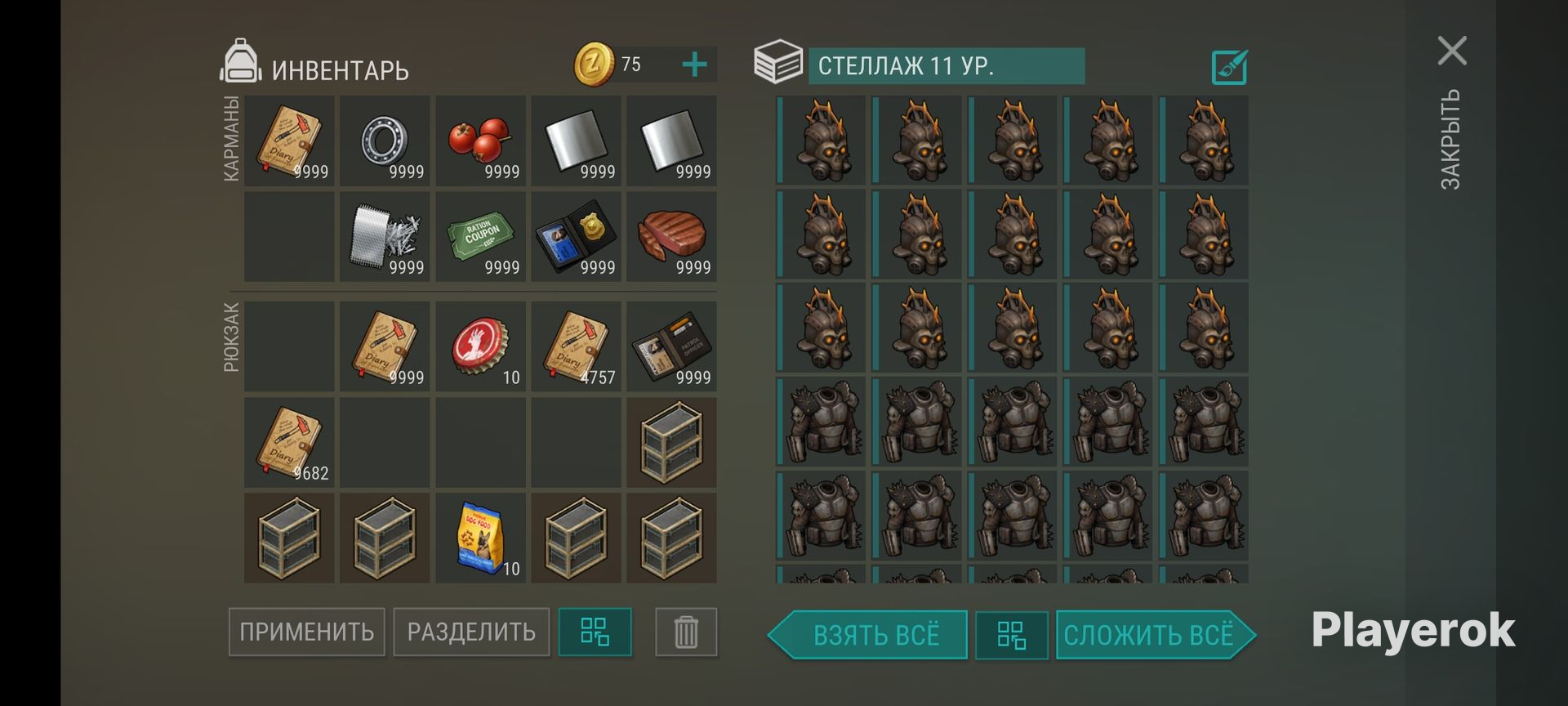Click the РАЗДЕЛИТЬ button

[471, 632]
